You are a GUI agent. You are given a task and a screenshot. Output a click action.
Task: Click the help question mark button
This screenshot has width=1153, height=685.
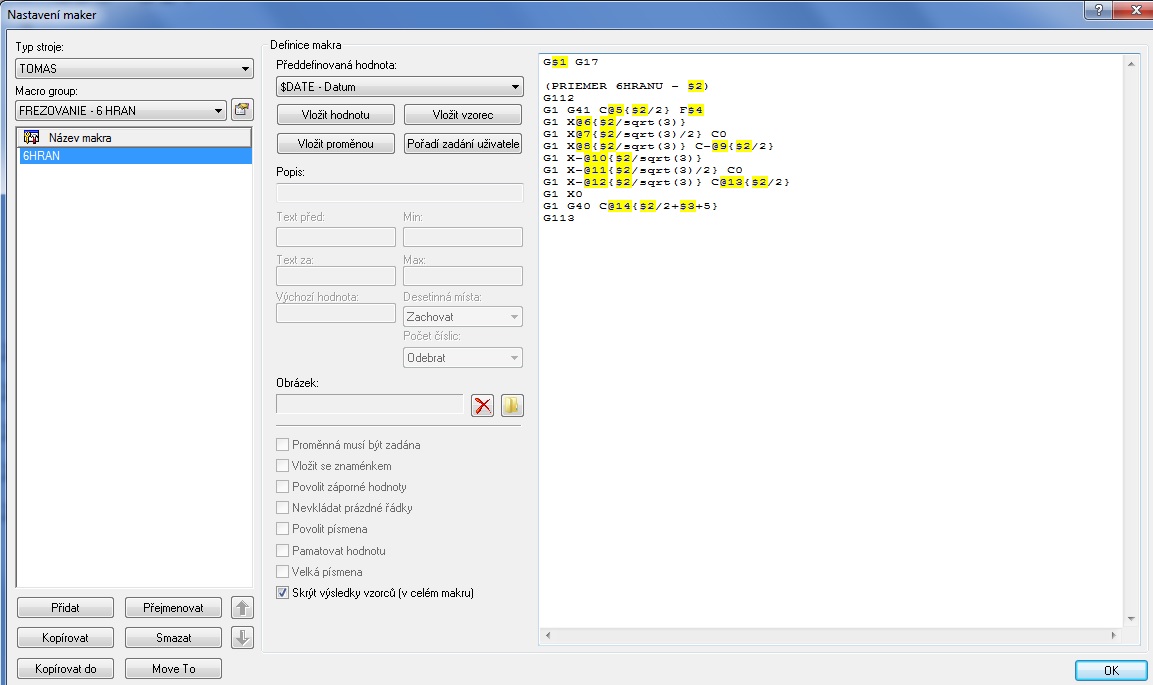(1099, 8)
